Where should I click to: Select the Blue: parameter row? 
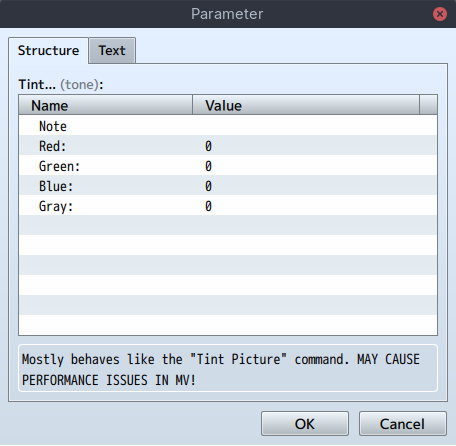(x=228, y=185)
